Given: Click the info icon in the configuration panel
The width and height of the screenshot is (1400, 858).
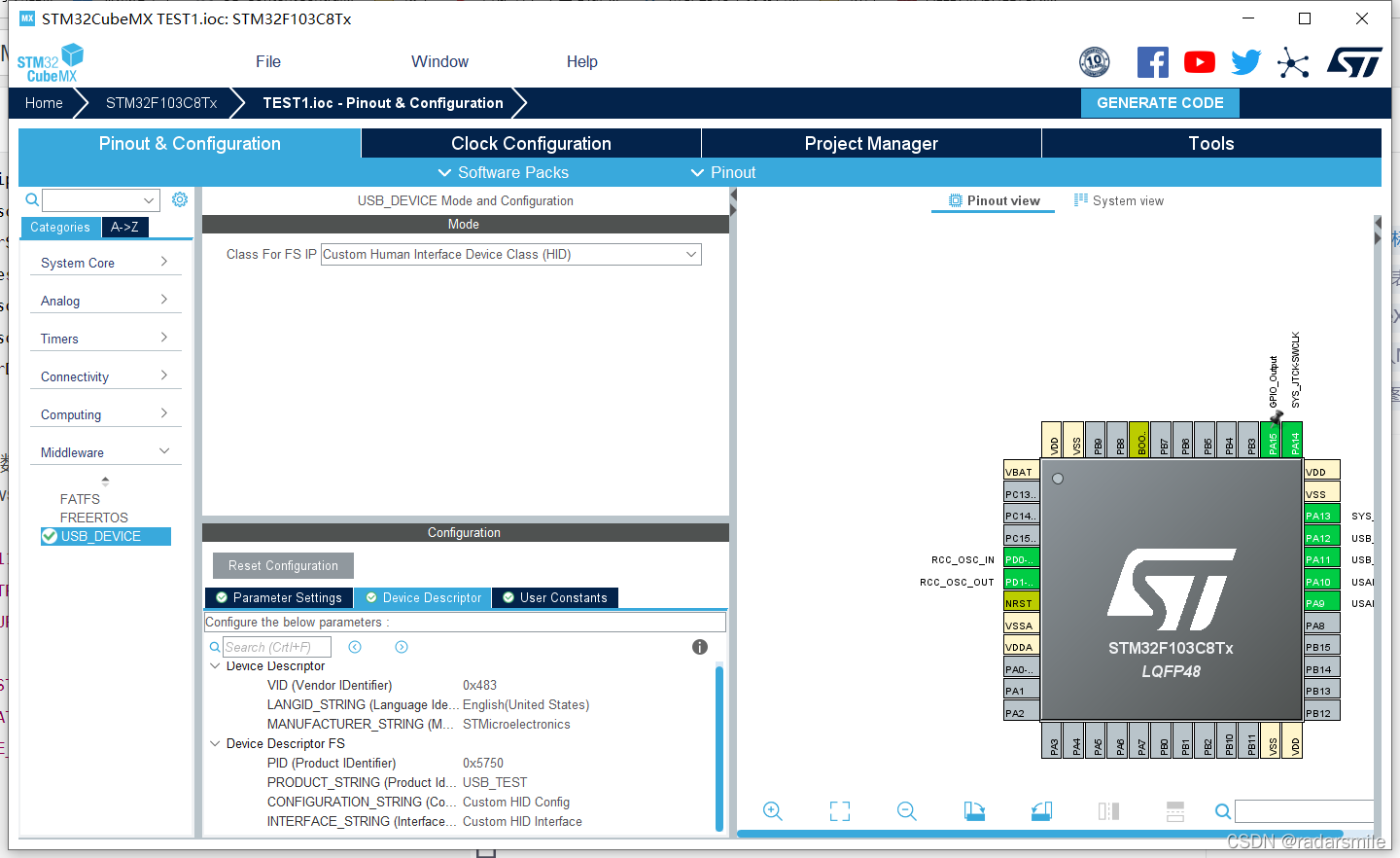Looking at the screenshot, I should (699, 646).
